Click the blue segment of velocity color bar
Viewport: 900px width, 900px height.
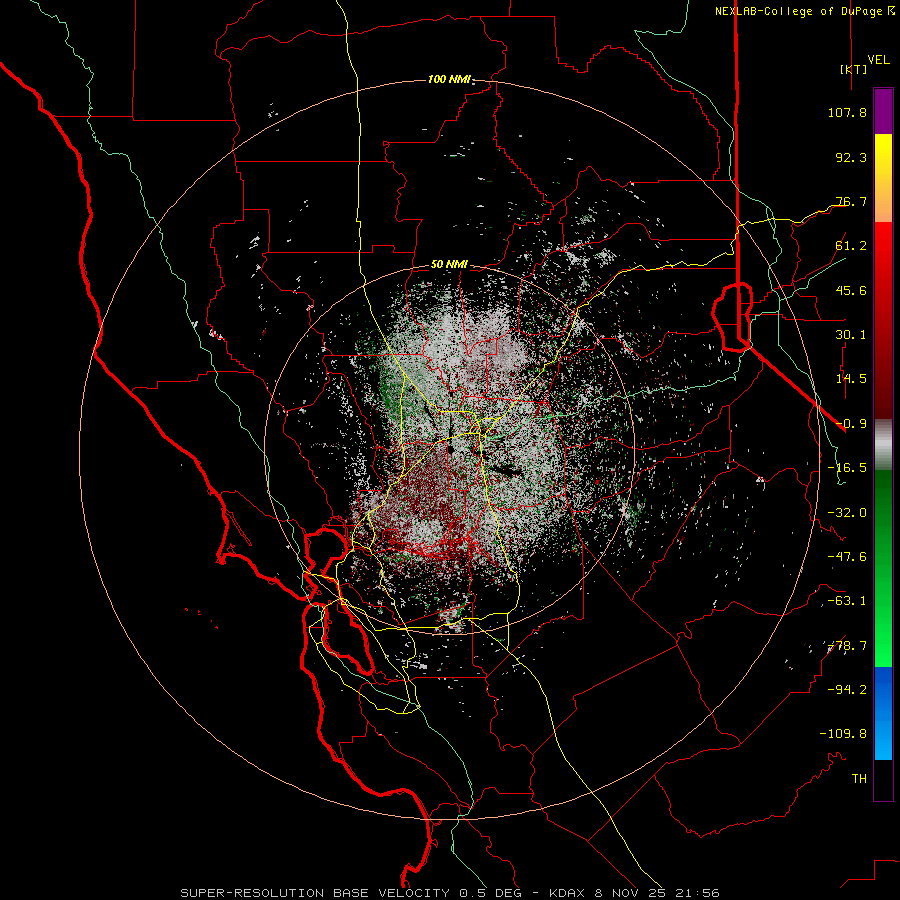[883, 713]
